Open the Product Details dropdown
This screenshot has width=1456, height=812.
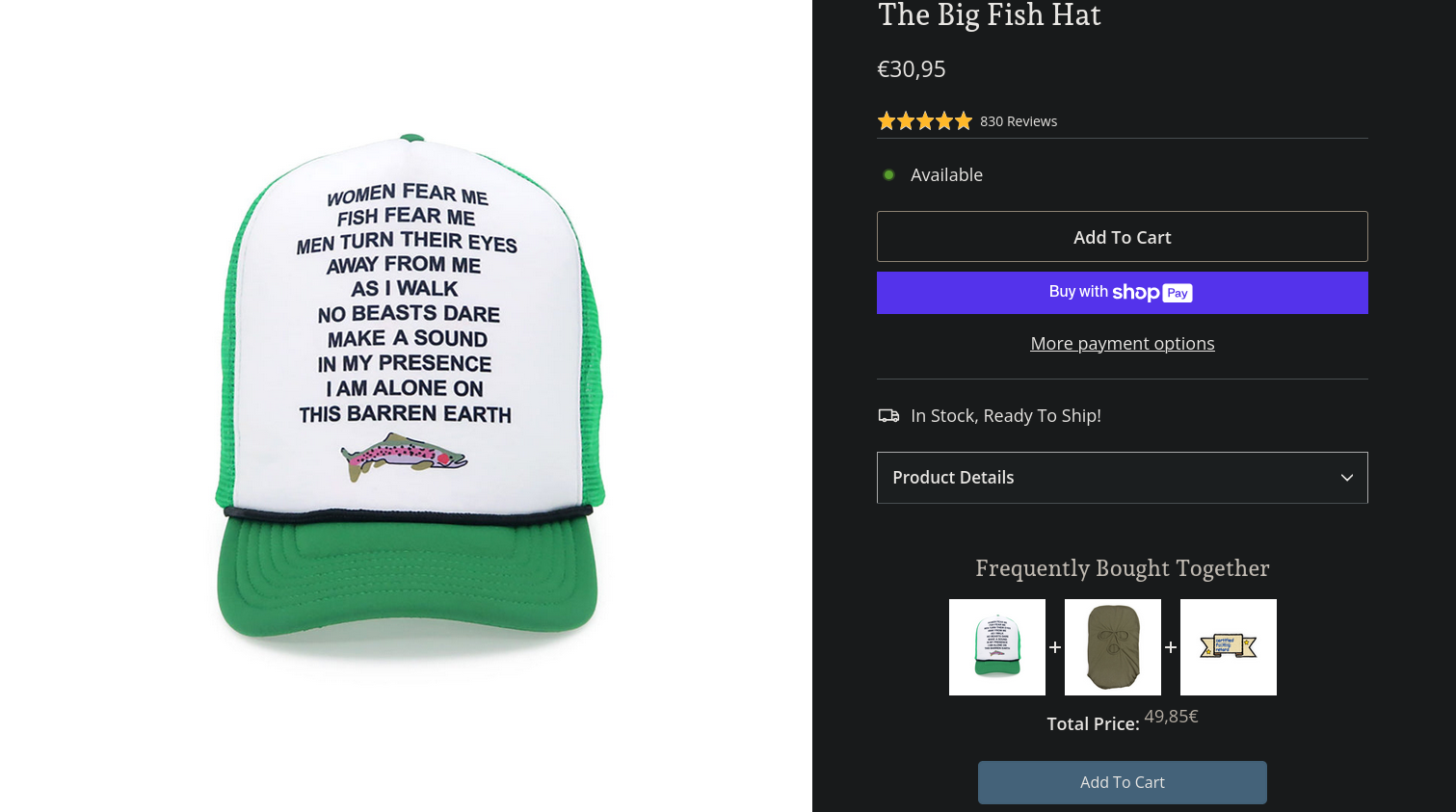1123,478
